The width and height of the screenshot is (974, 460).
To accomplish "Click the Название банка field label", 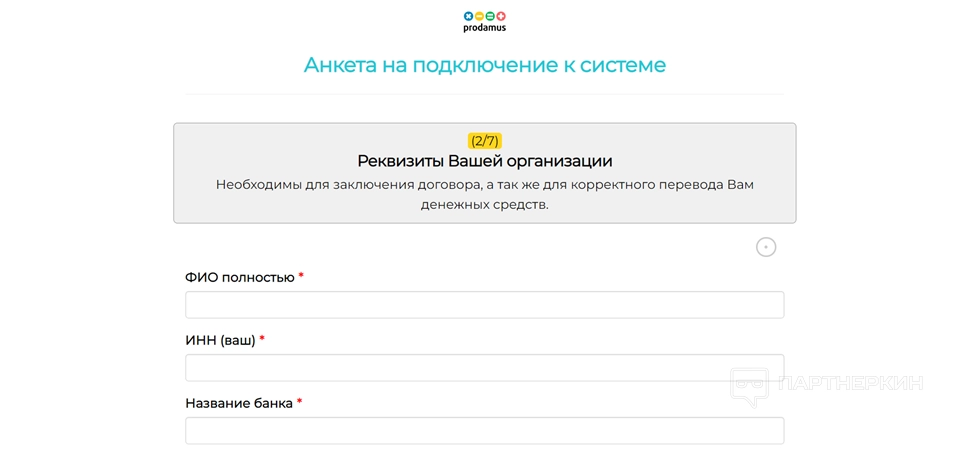I will pyautogui.click(x=239, y=403).
